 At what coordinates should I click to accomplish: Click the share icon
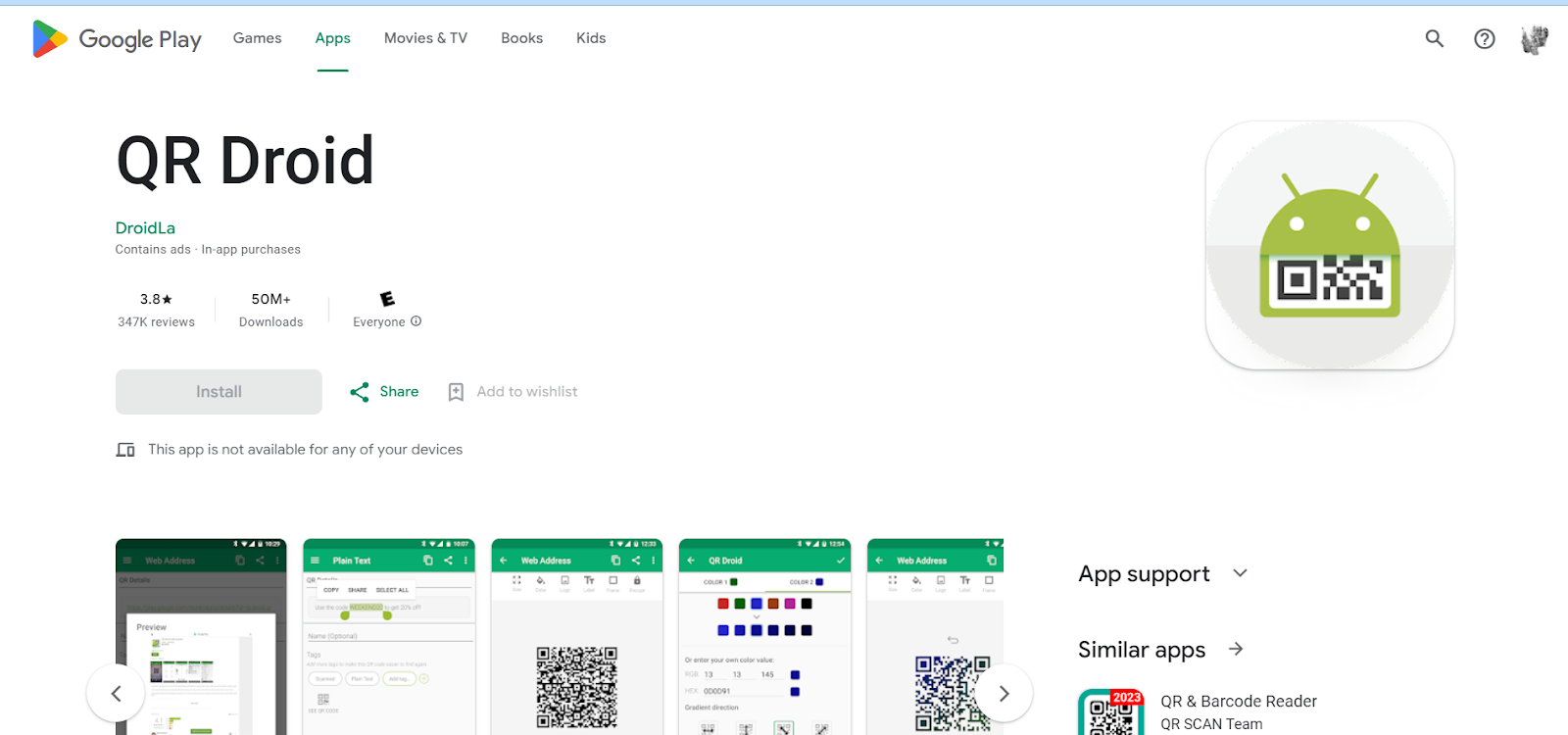(360, 392)
